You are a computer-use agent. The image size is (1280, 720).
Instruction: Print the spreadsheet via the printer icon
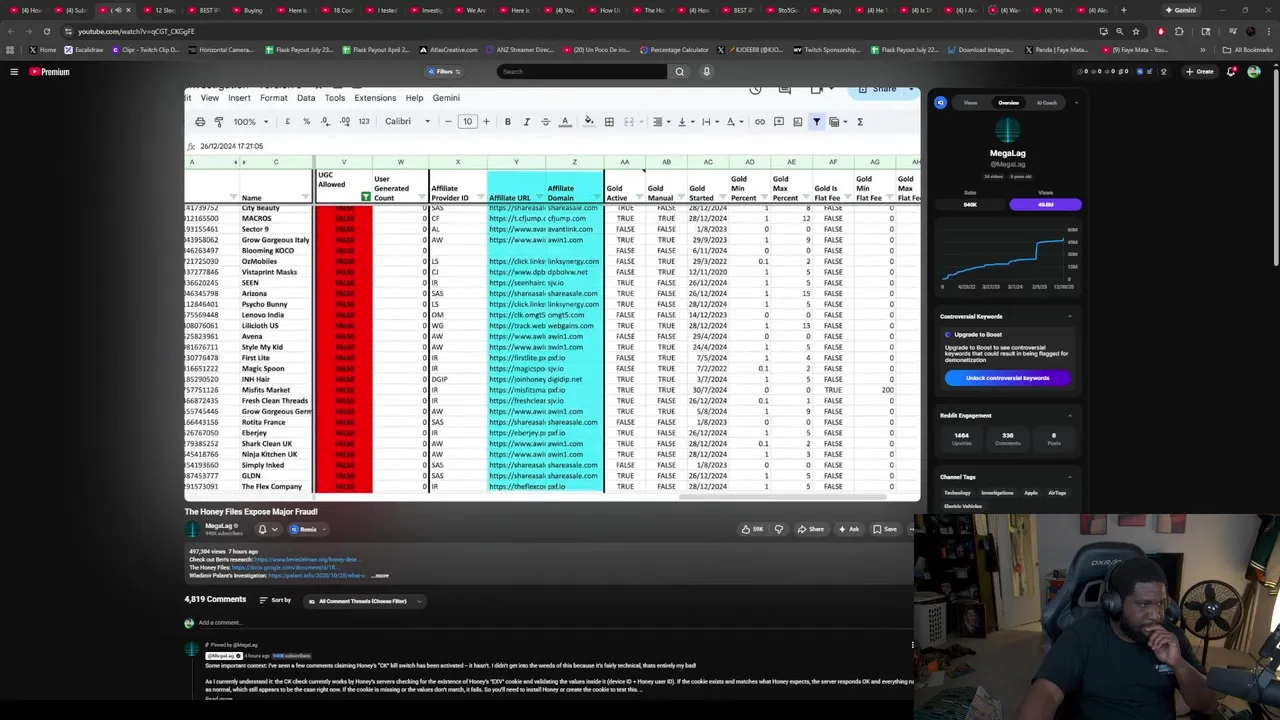tap(200, 122)
